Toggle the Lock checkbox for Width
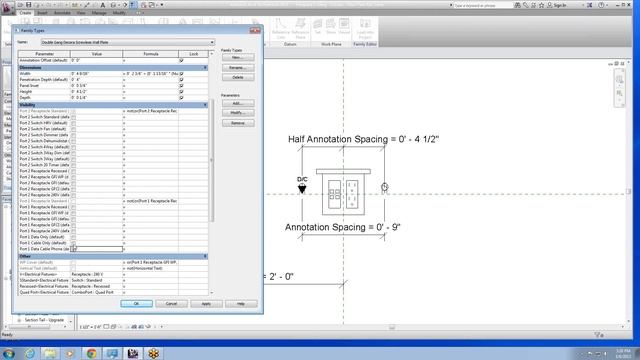Viewport: 640px width, 360px height. 182,74
